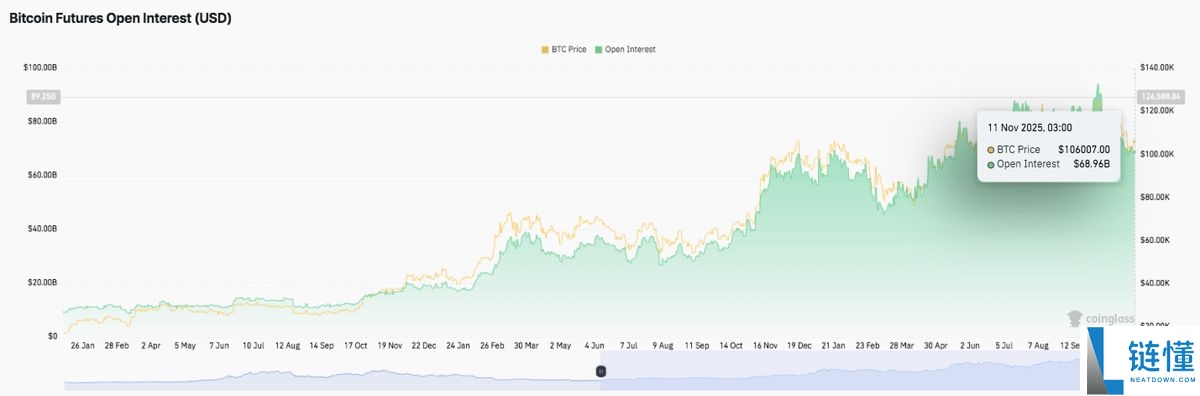Click the $80.00B left axis label

click(x=43, y=121)
